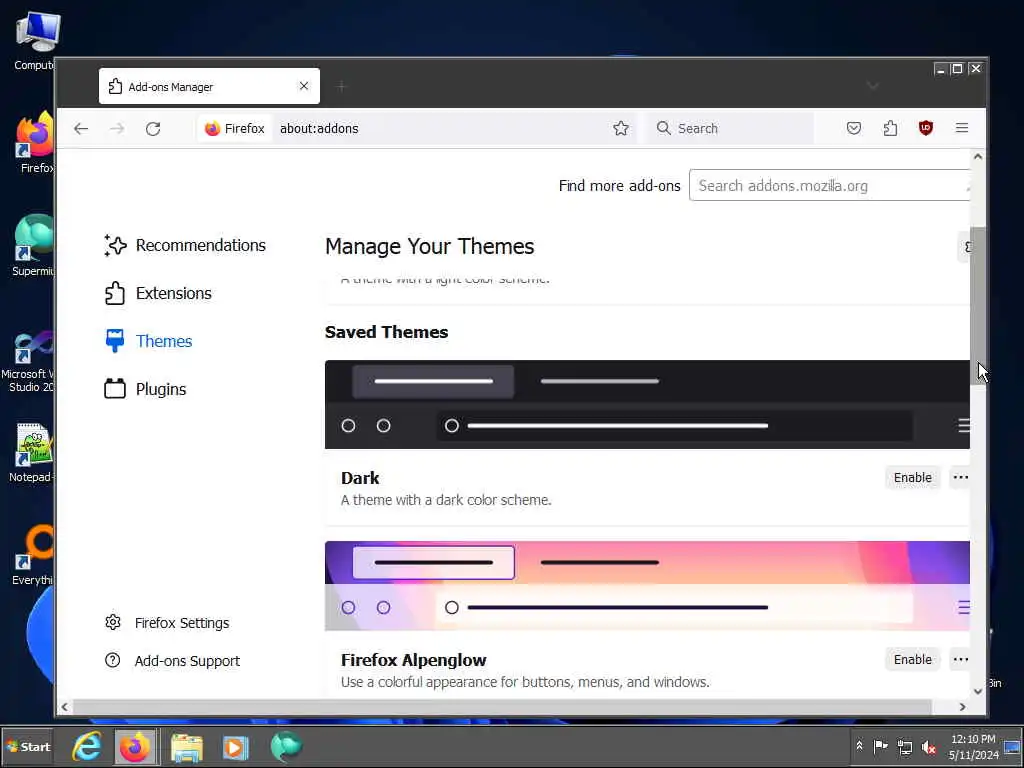Click the Recommendations sparkle icon
This screenshot has width=1024, height=768.
(115, 246)
